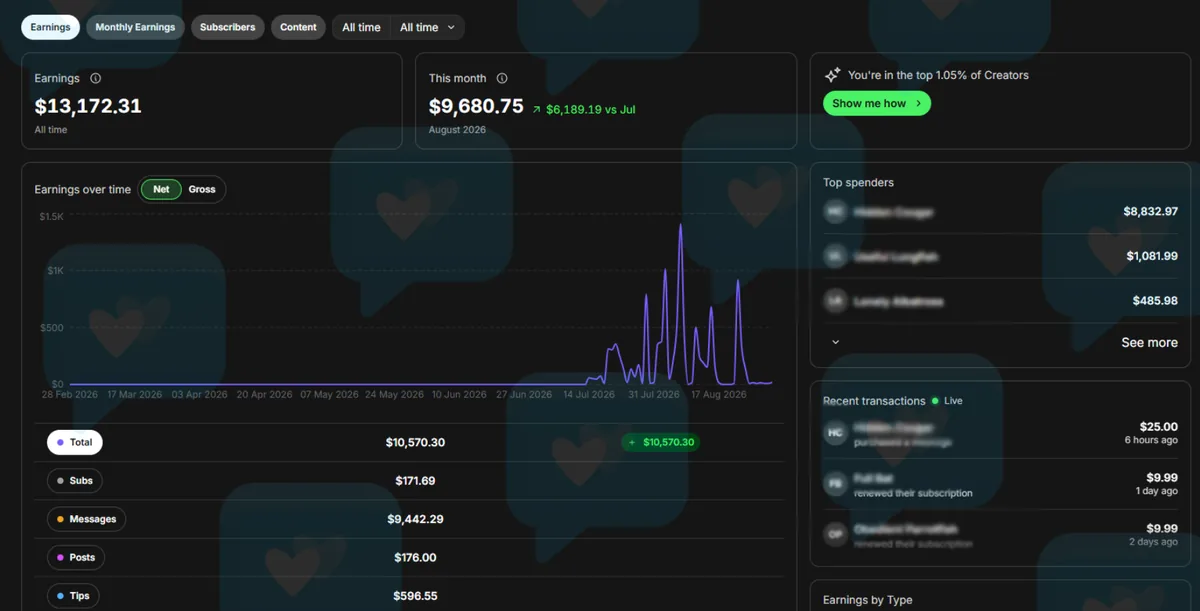The image size is (1200, 611).
Task: Click the green +$10,570.30 badge
Action: click(660, 442)
